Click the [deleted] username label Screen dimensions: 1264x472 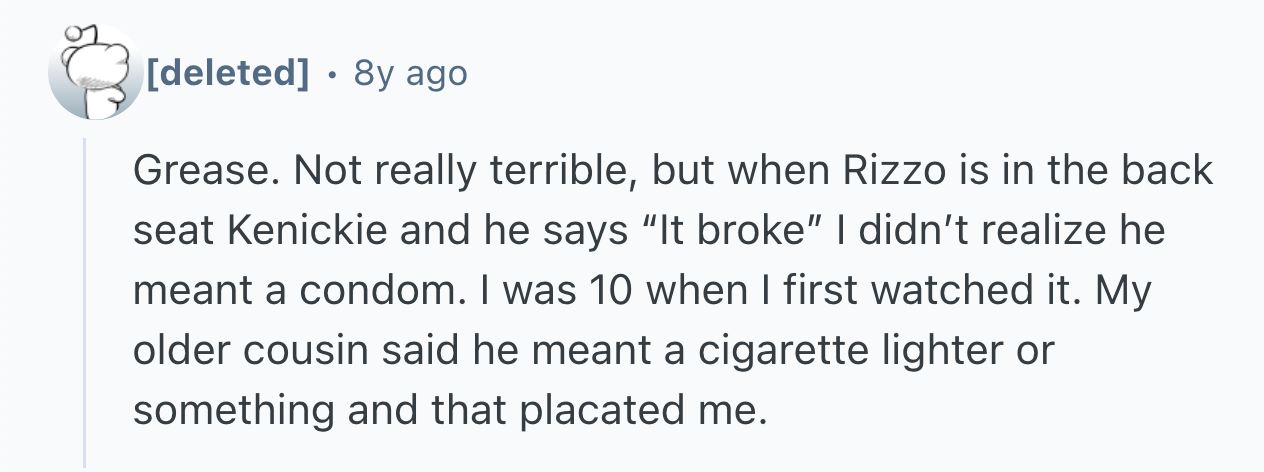coord(227,73)
